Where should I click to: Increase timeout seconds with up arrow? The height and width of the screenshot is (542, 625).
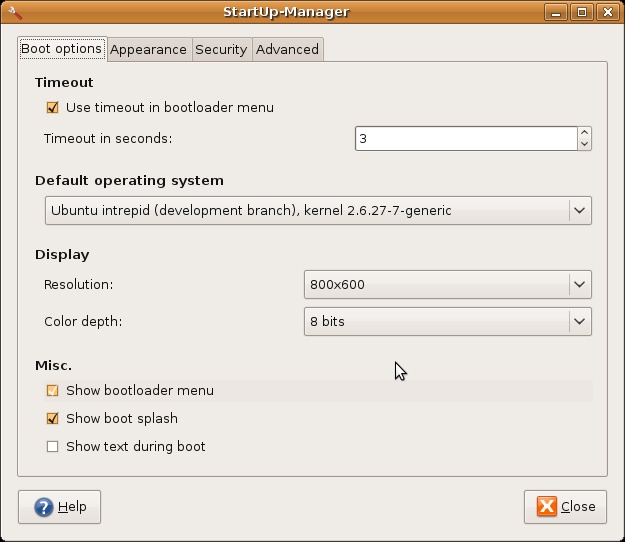584,133
